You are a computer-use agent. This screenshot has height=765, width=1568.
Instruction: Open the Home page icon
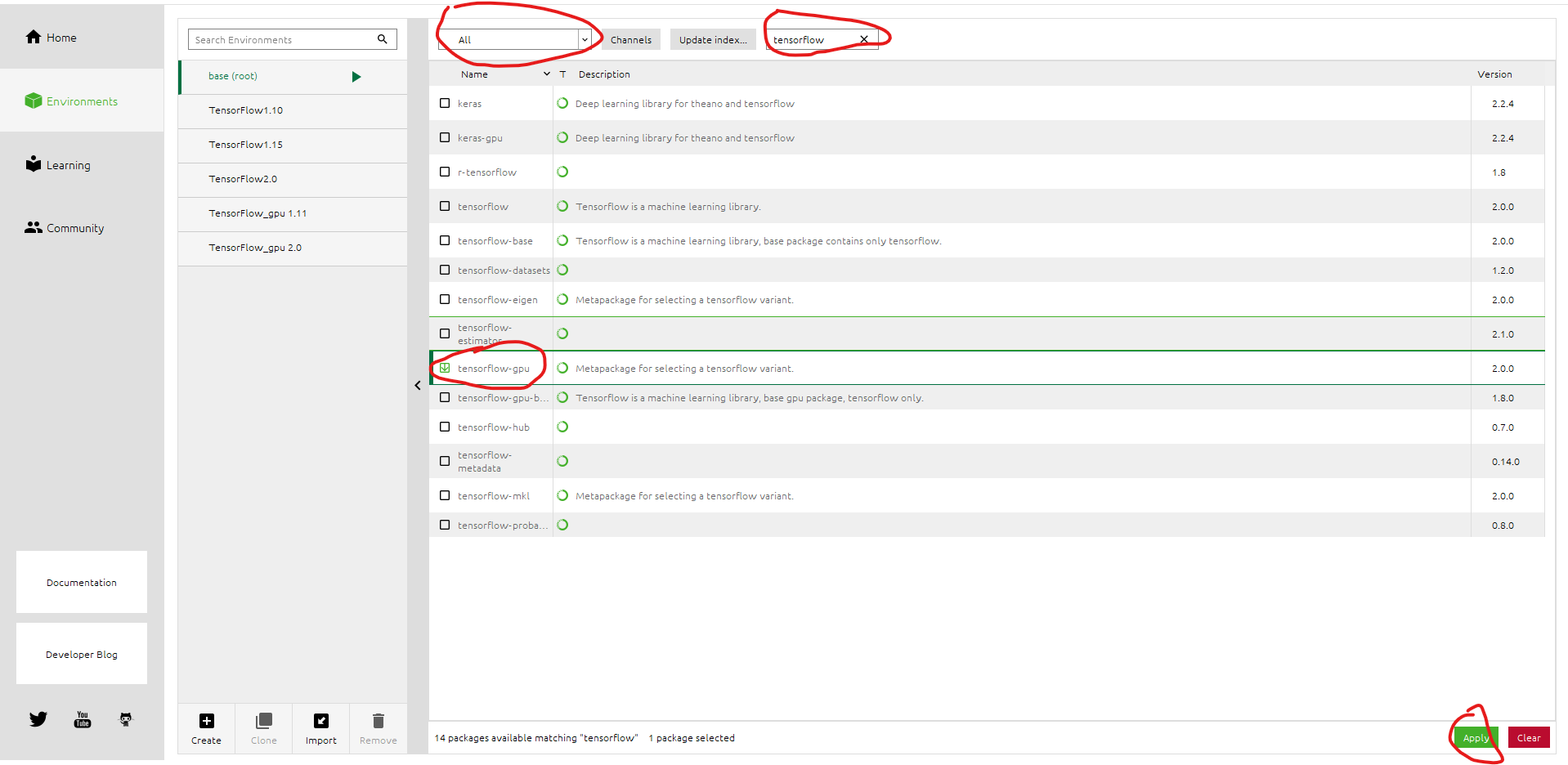coord(34,37)
